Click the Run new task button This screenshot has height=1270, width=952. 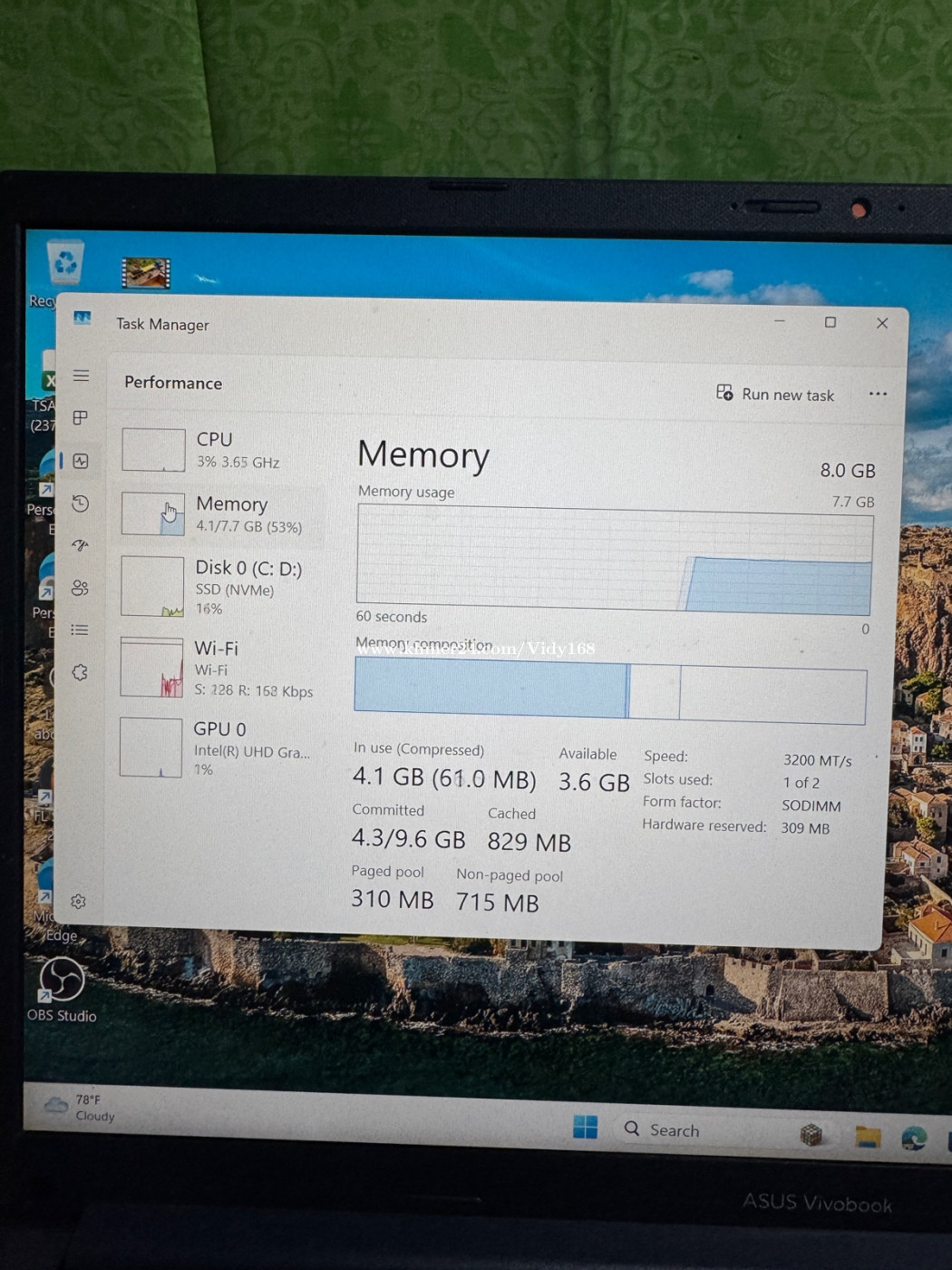[775, 394]
